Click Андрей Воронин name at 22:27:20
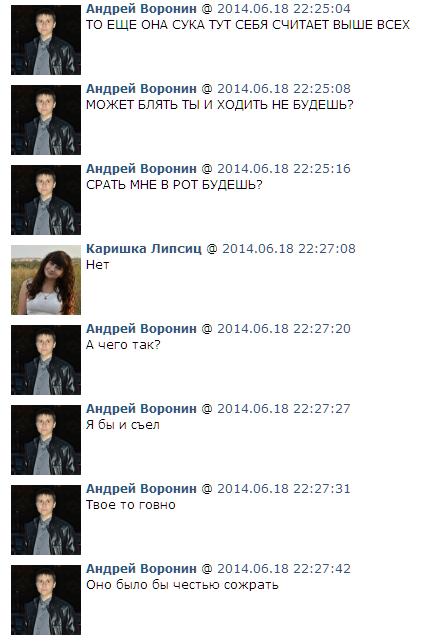Image resolution: width=436 pixels, height=642 pixels. tap(141, 329)
